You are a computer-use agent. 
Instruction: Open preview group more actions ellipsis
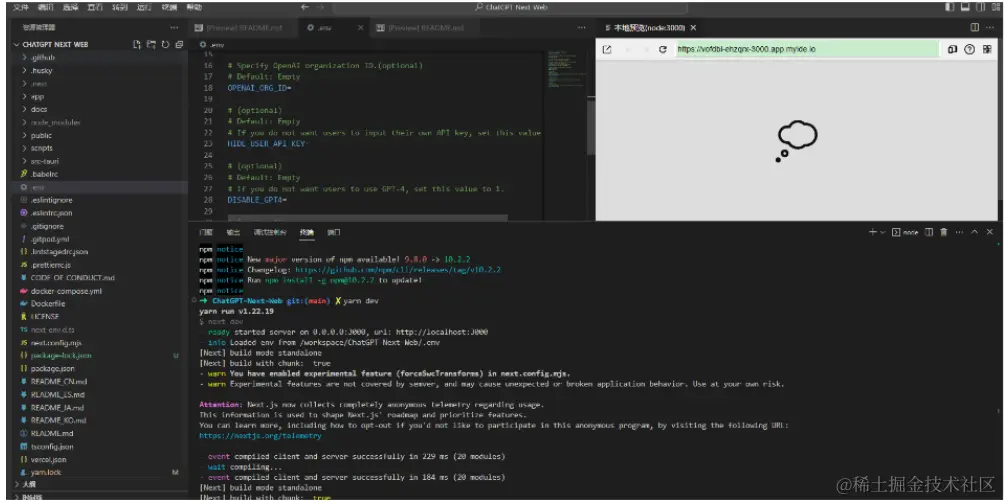click(990, 27)
